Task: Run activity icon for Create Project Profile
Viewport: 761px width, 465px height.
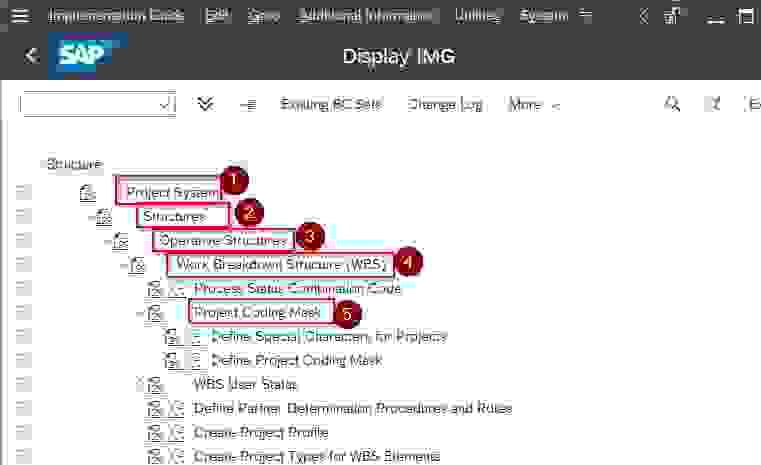Action: click(x=178, y=432)
